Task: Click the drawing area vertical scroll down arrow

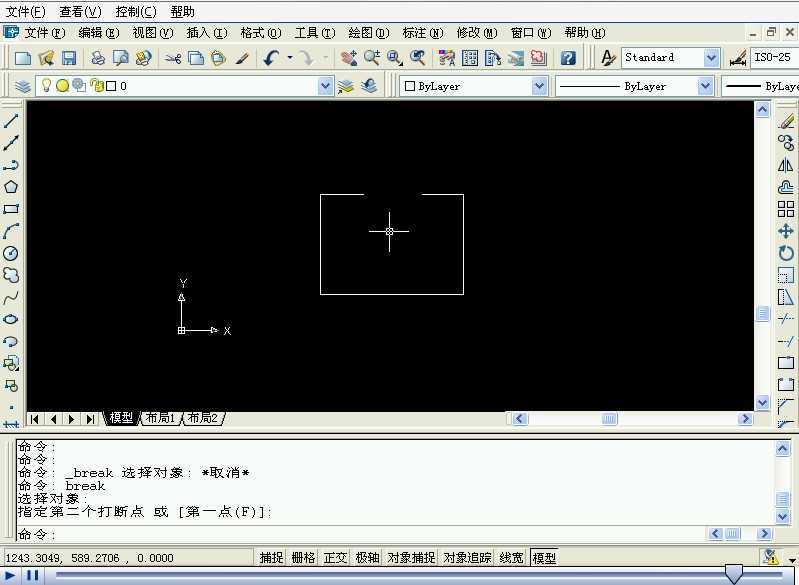Action: 762,403
